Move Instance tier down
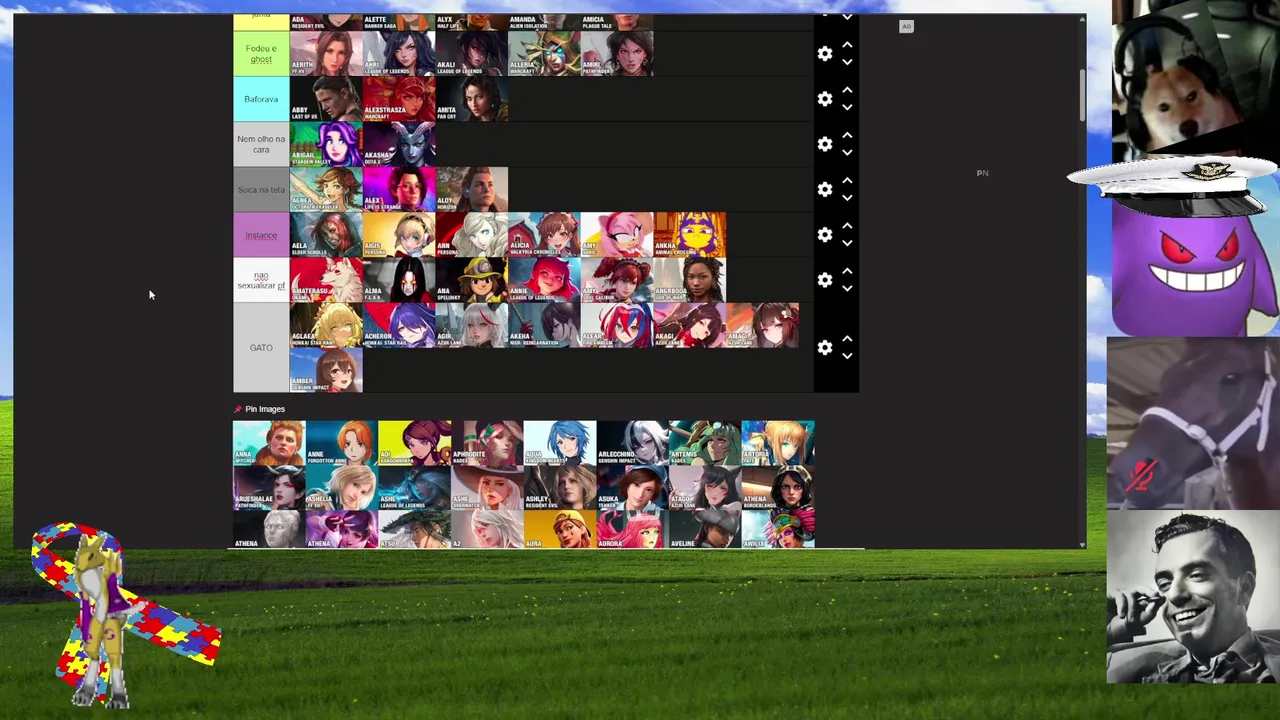This screenshot has height=720, width=1280. tap(847, 244)
